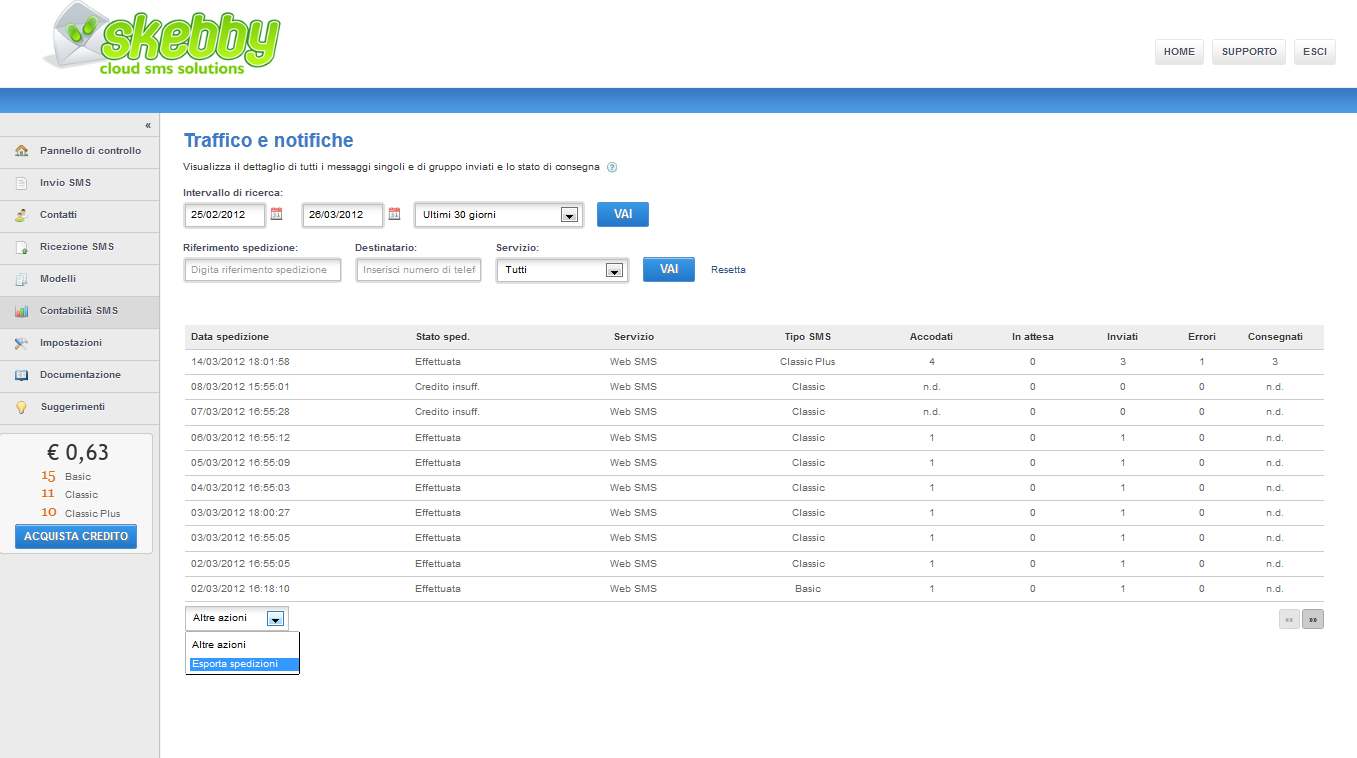Click the Skebby logo
This screenshot has width=1357, height=758.
click(162, 40)
